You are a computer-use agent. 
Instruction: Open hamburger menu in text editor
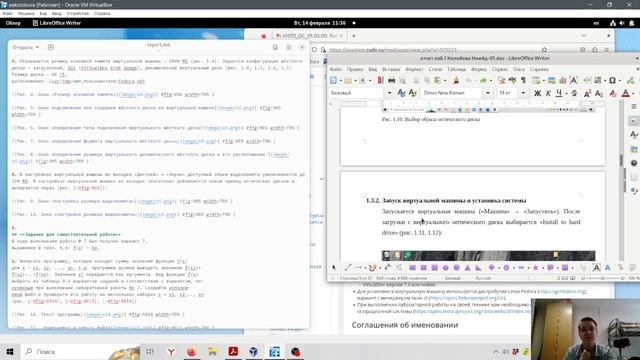point(289,47)
